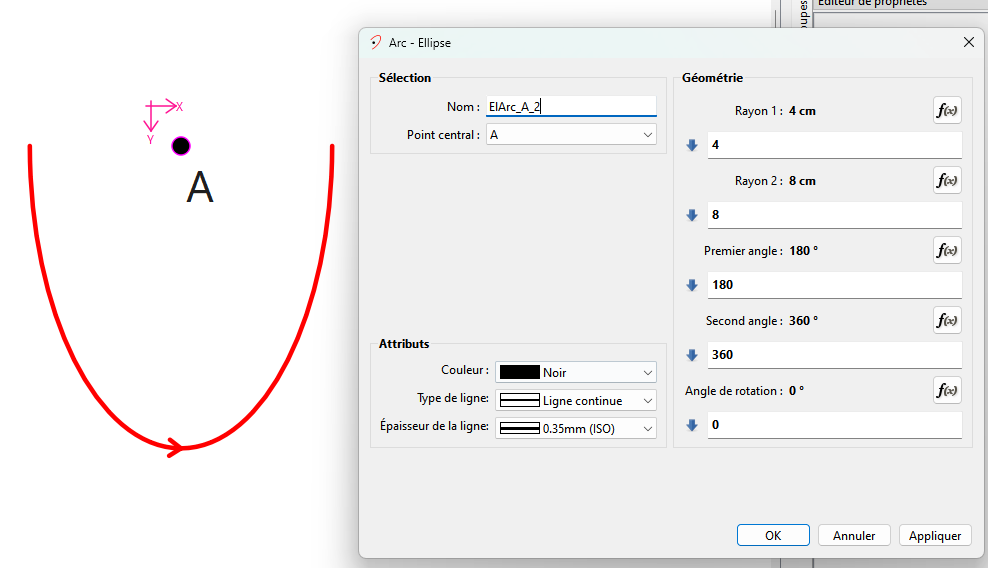The height and width of the screenshot is (568, 988).
Task: Click blue arrow beside Premier angle field
Action: [691, 285]
